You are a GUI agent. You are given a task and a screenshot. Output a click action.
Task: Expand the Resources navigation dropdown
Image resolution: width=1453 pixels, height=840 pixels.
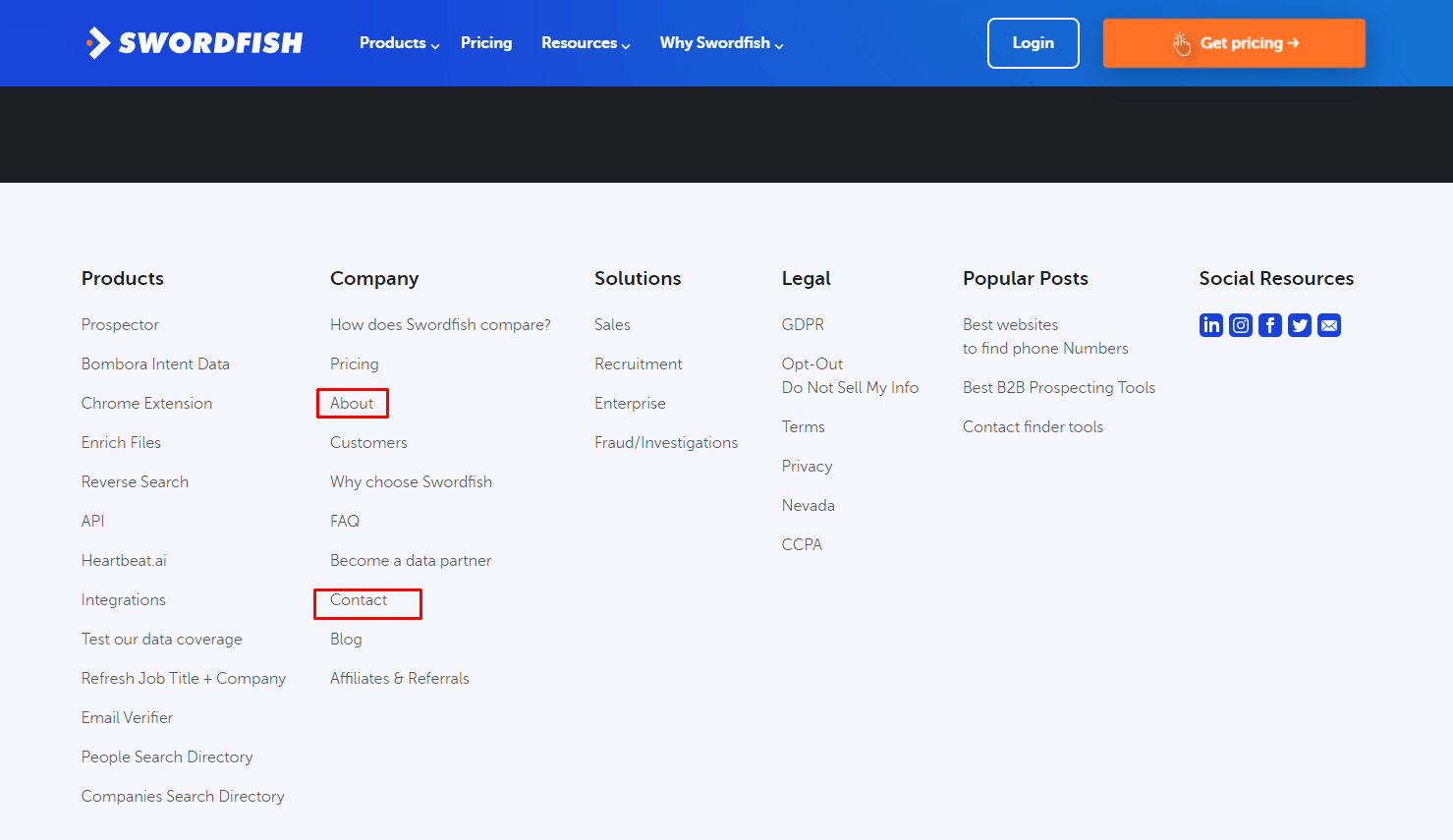[x=585, y=42]
